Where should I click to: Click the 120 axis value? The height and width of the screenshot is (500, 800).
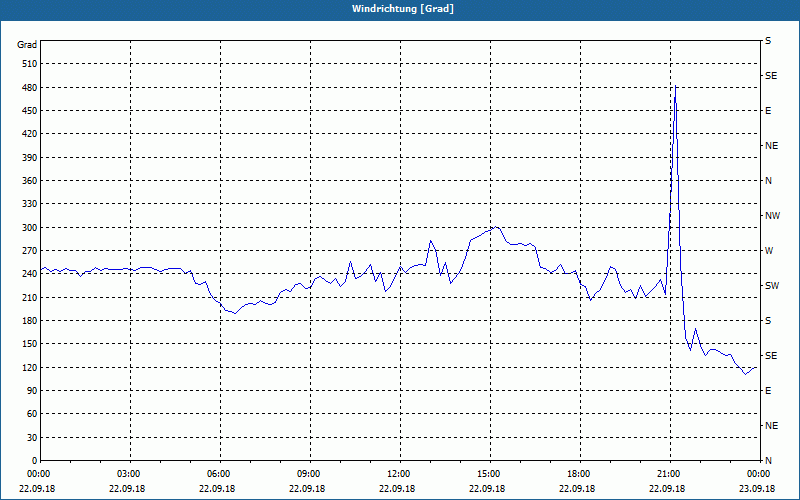[x=30, y=367]
